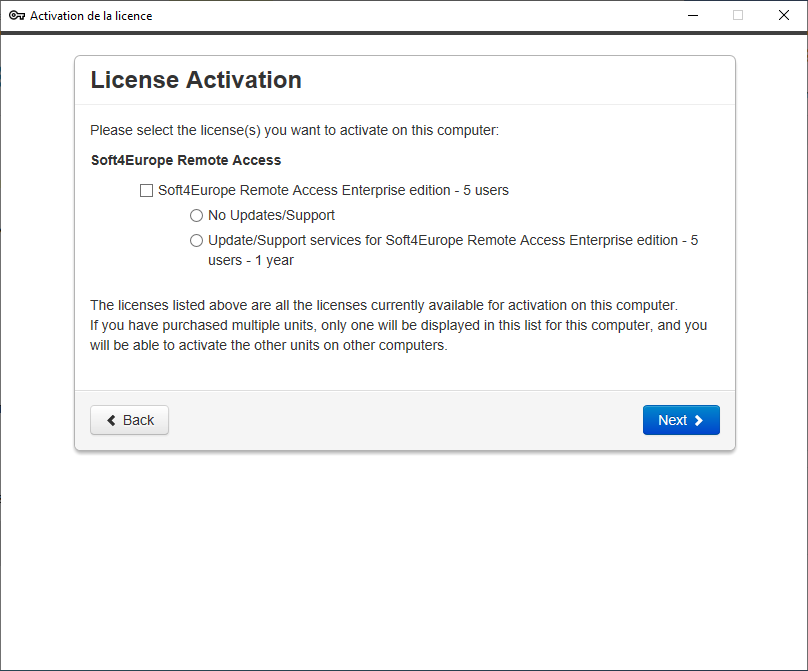Select the No Updates/Support radio button
Image resolution: width=808 pixels, height=671 pixels.
tap(196, 215)
